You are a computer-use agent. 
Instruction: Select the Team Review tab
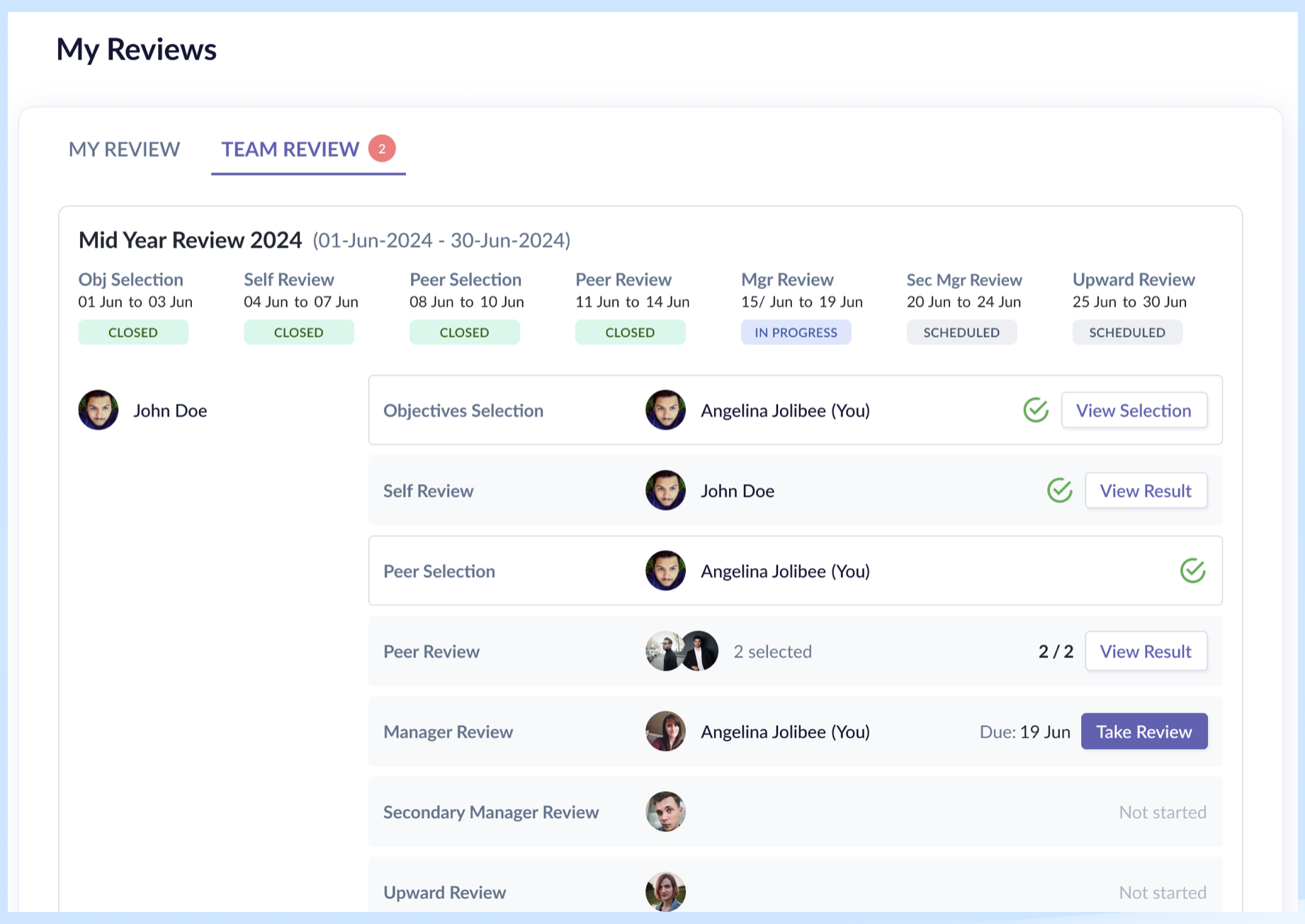coord(290,150)
